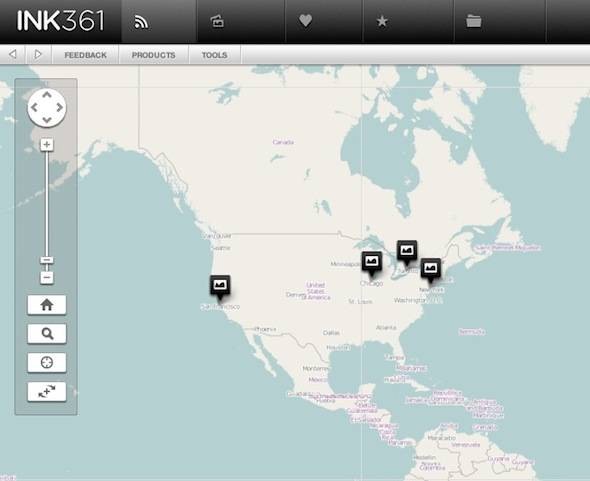Click the Dallas city label
Image resolution: width=590 pixels, height=481 pixels.
coord(331,333)
